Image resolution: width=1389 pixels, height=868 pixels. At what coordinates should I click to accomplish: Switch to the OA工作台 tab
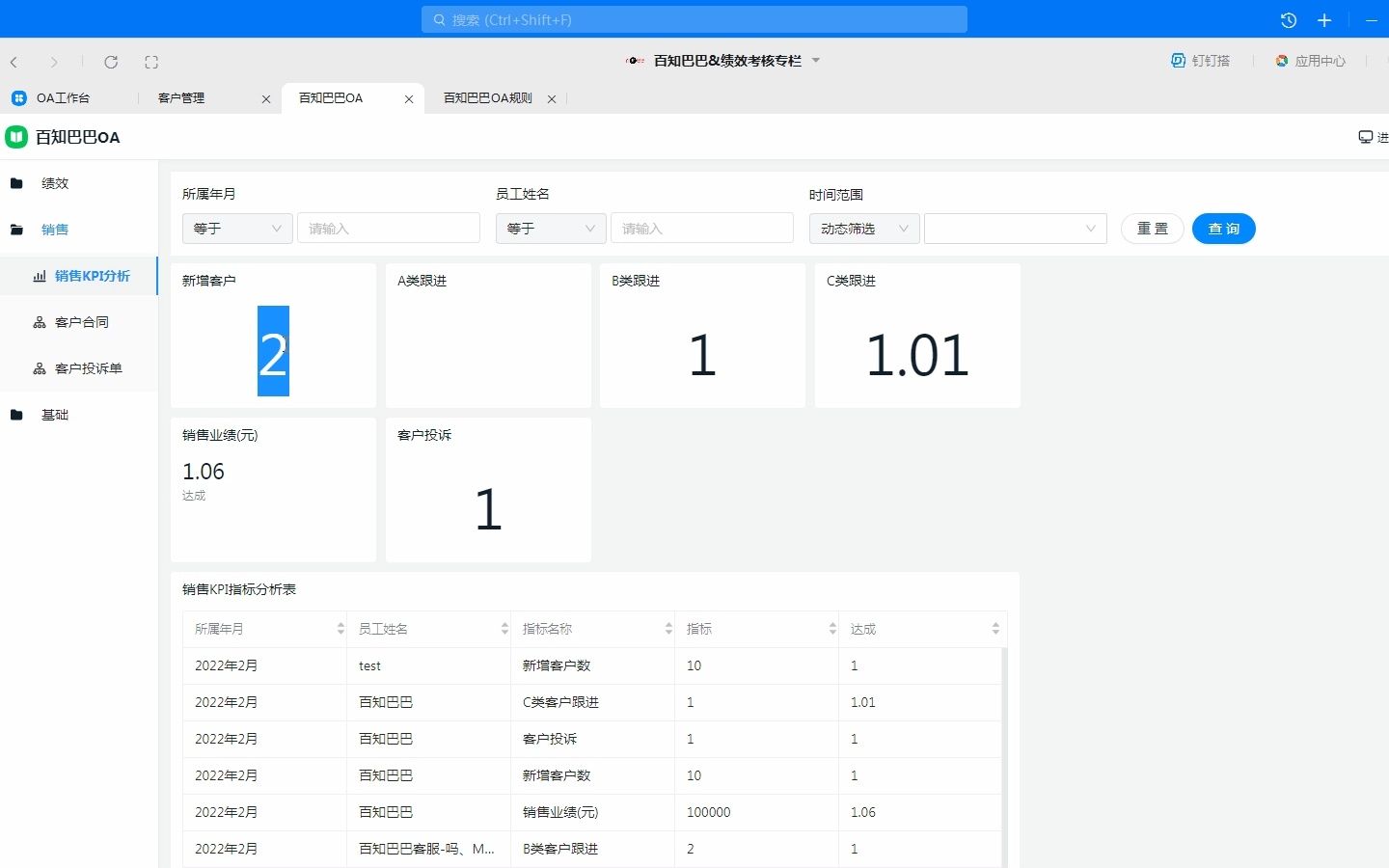(x=63, y=98)
